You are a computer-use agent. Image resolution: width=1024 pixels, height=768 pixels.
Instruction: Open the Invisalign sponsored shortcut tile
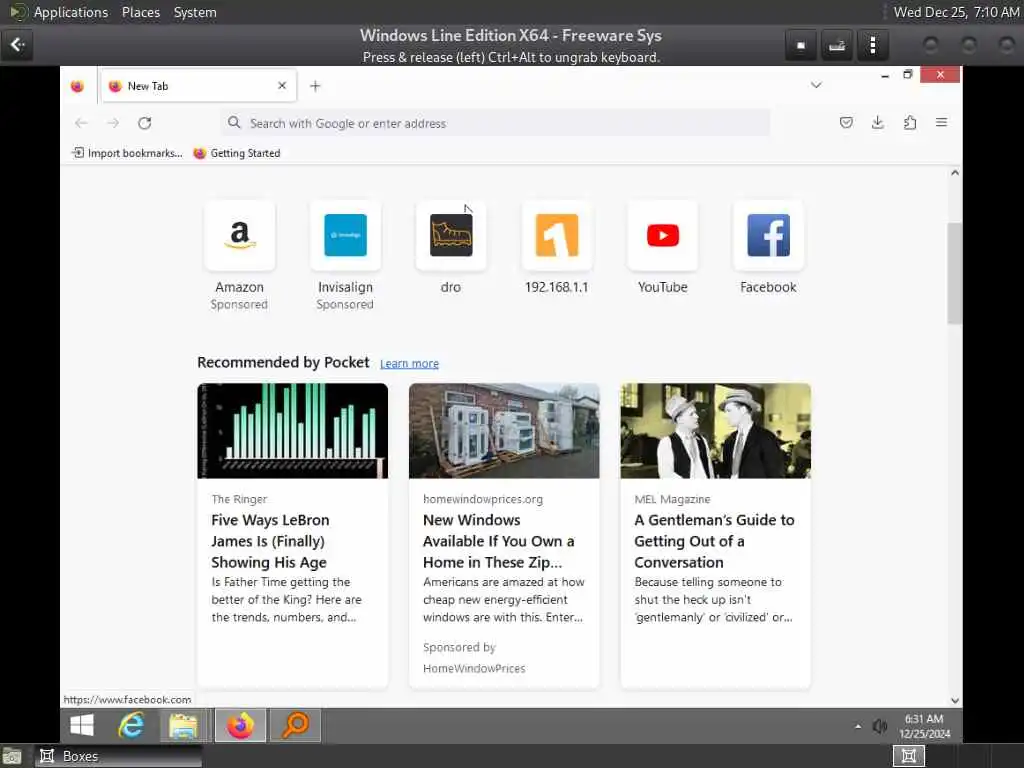pos(345,236)
